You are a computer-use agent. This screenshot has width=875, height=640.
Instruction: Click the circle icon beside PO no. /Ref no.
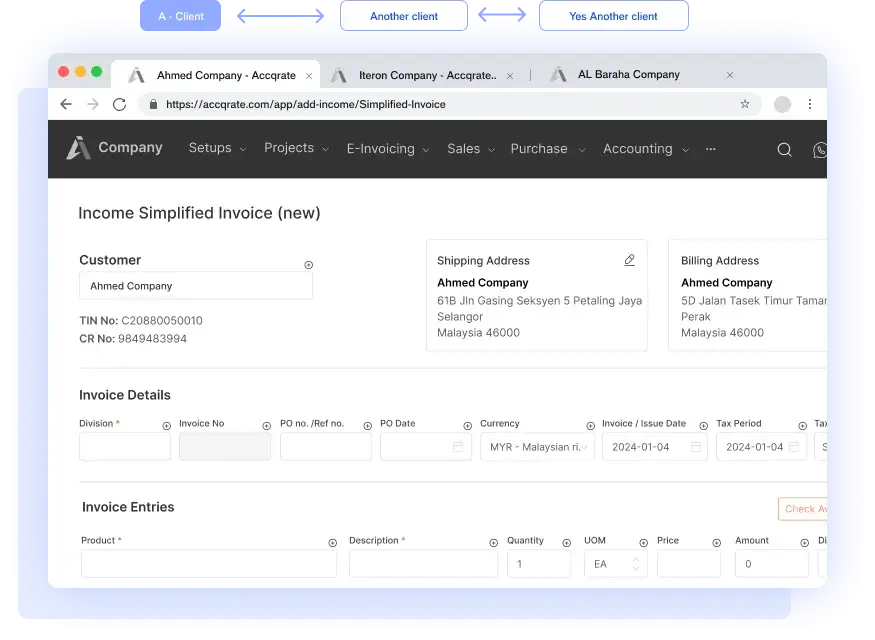tap(367, 426)
